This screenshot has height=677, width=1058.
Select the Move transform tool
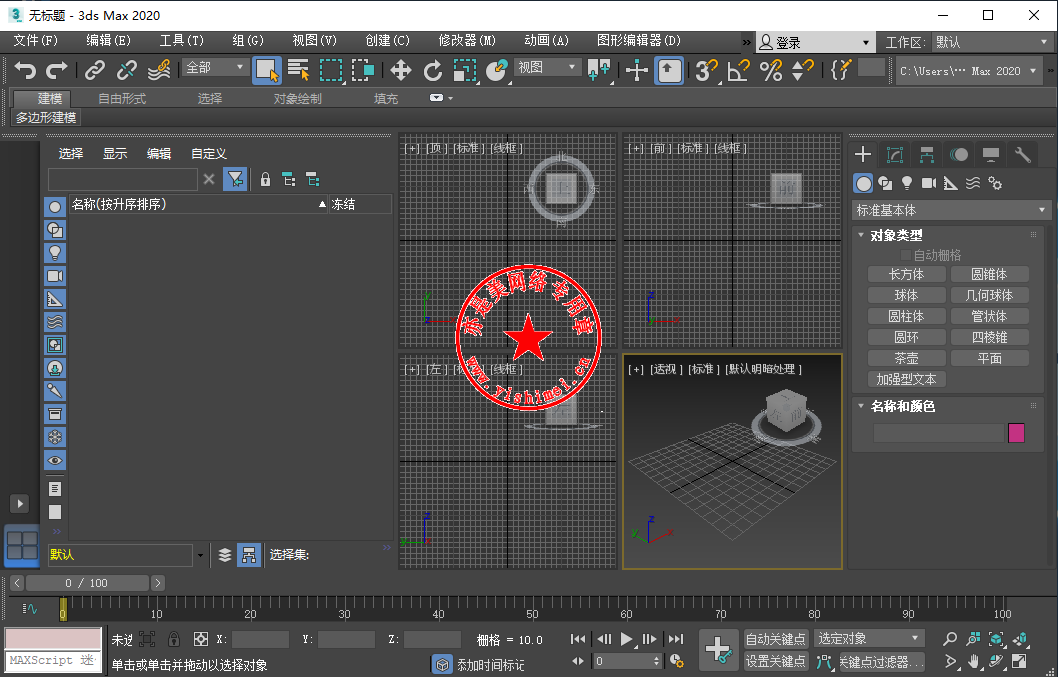400,70
